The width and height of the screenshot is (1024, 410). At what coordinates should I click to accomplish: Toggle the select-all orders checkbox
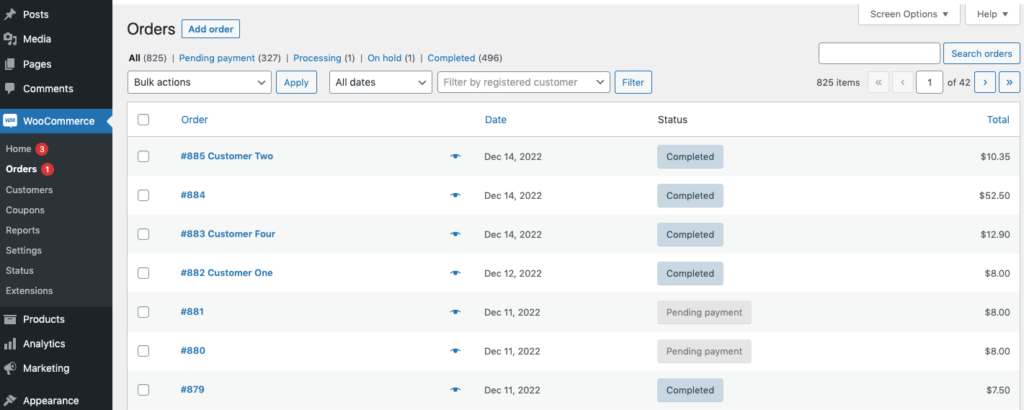144,119
